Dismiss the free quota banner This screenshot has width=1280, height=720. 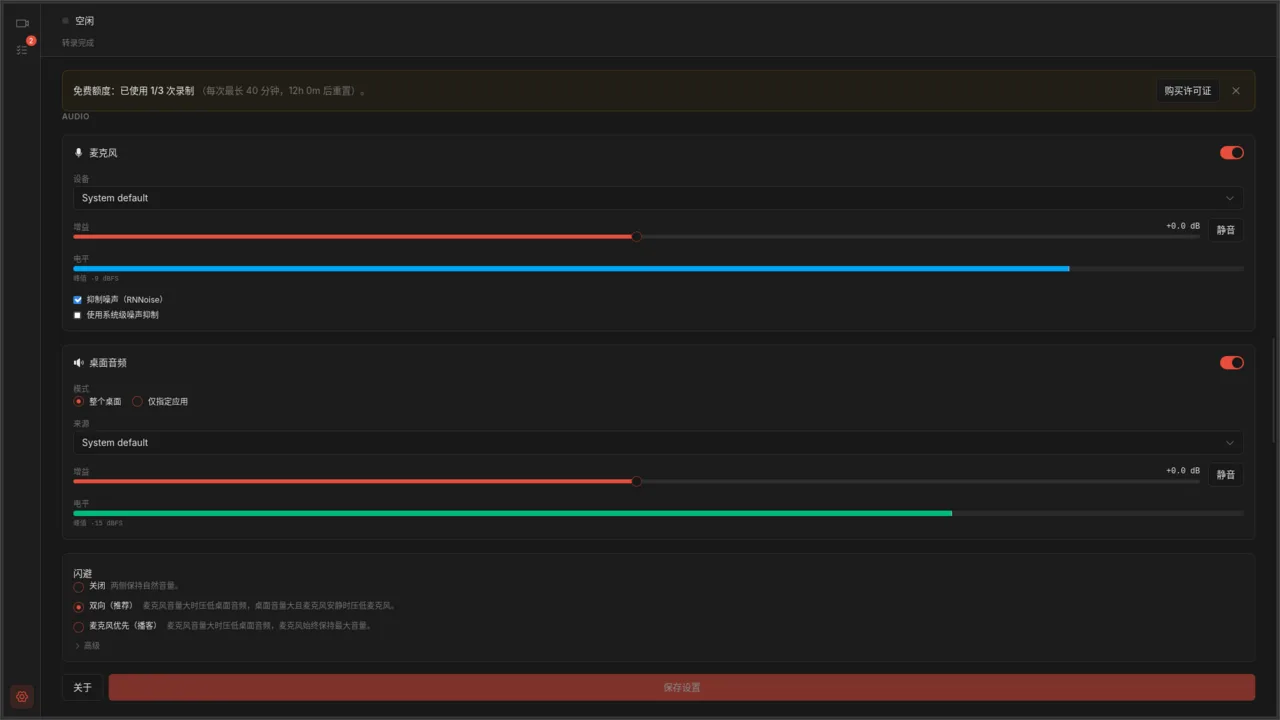coord(1236,91)
